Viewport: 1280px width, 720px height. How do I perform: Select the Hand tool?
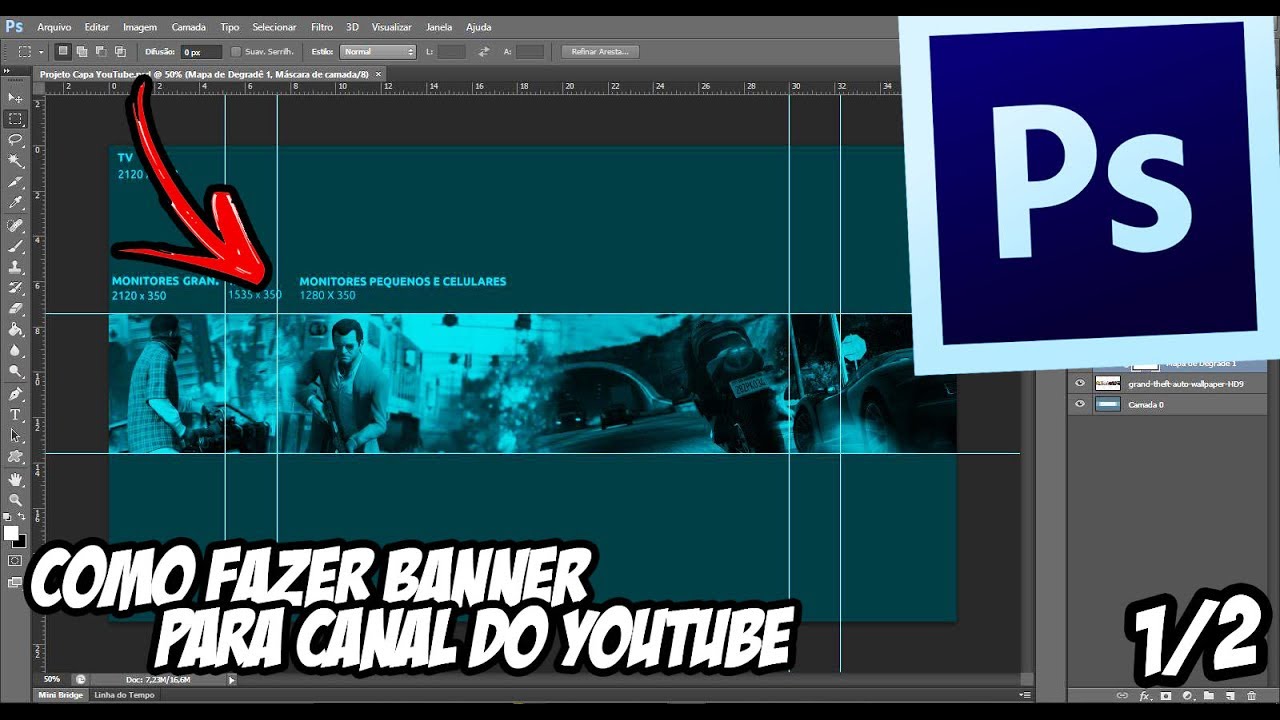pos(15,480)
